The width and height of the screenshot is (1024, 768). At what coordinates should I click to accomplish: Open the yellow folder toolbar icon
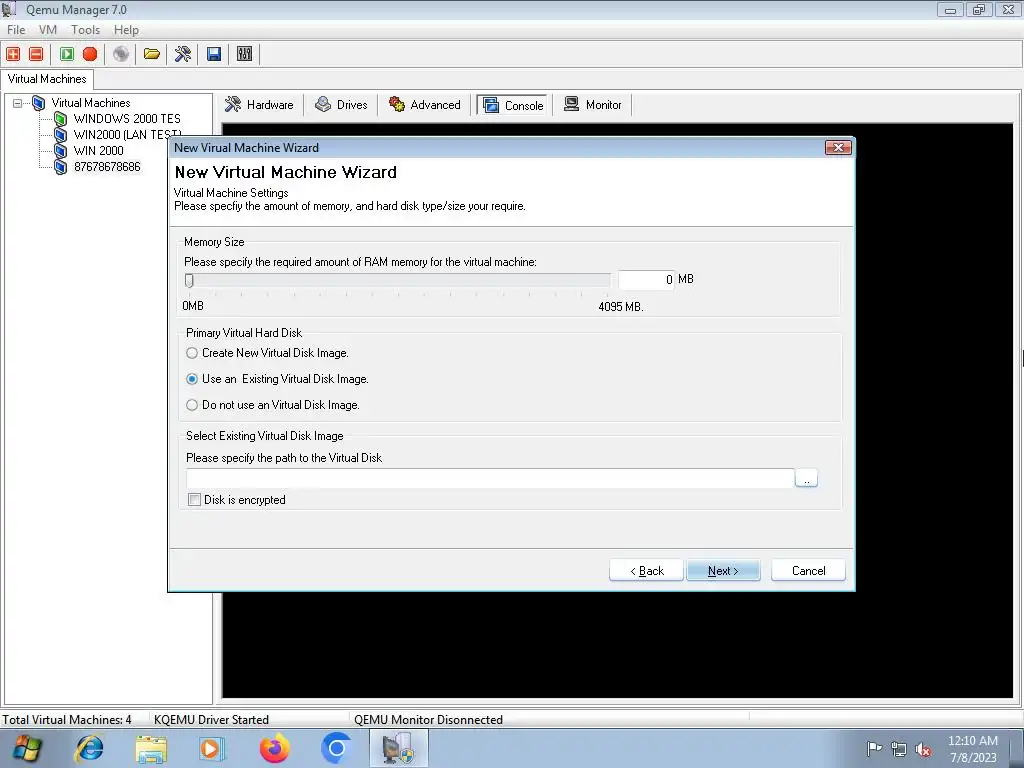pyautogui.click(x=152, y=54)
